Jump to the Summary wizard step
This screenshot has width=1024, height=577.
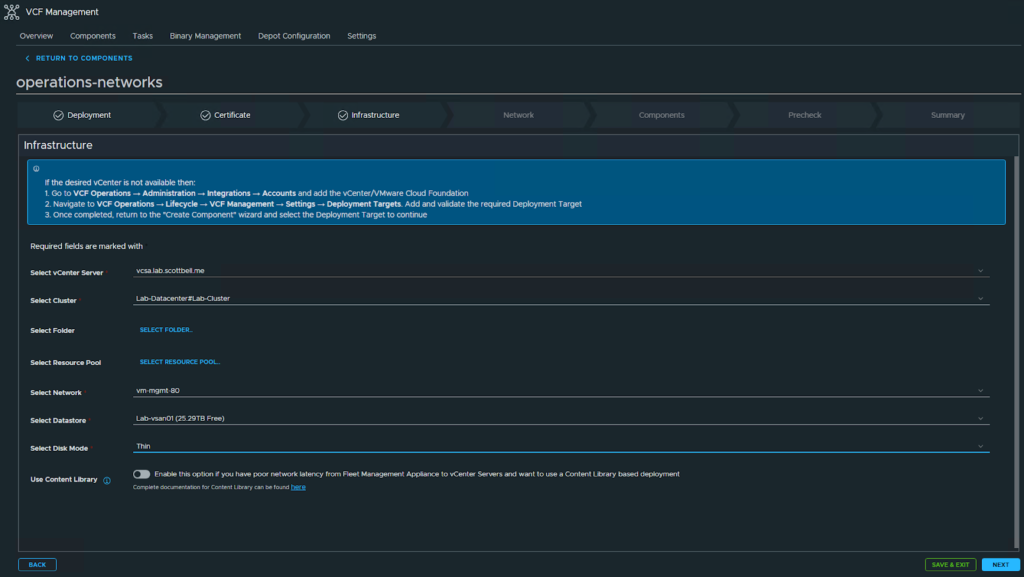948,115
